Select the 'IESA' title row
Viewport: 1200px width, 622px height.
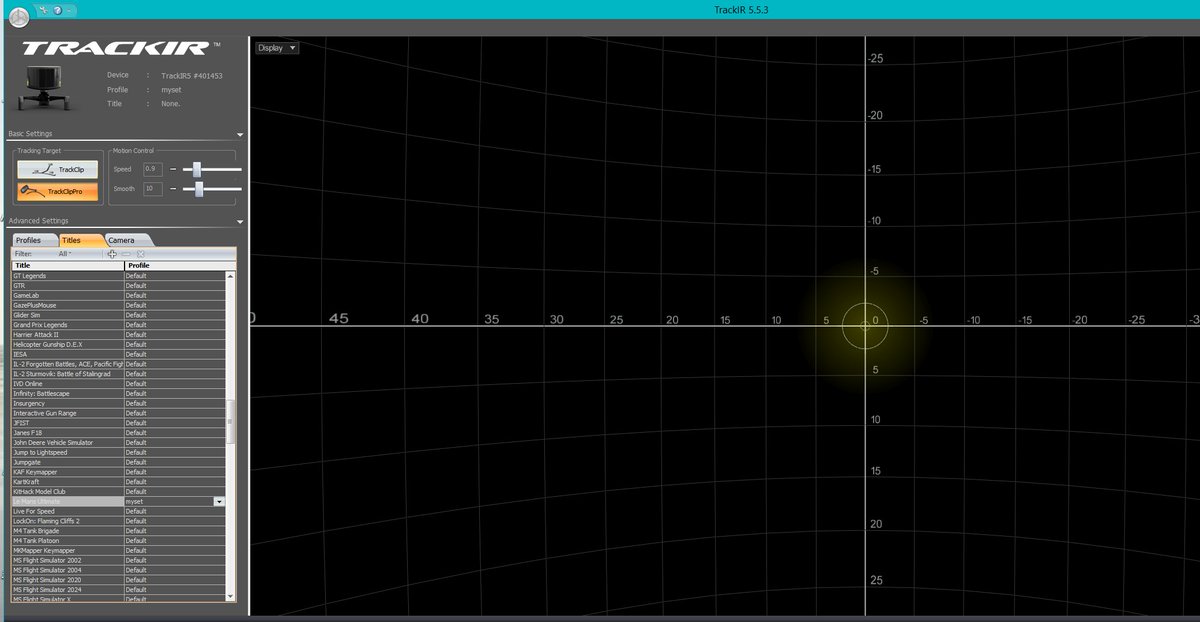pyautogui.click(x=119, y=354)
